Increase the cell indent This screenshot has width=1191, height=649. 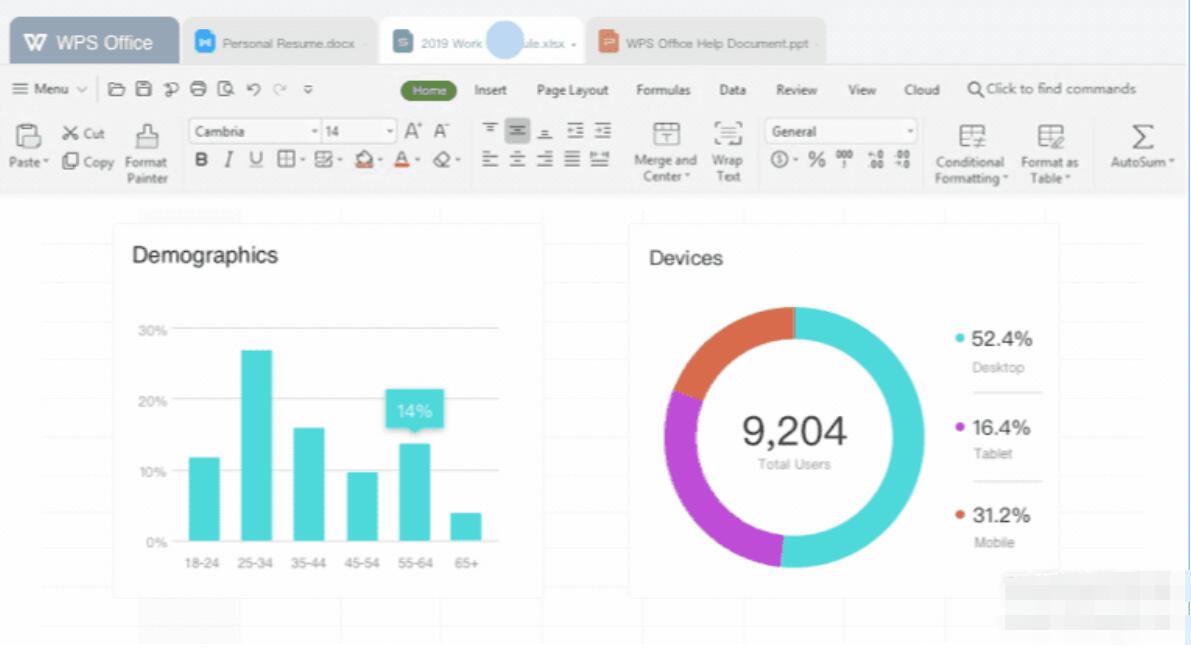point(602,131)
